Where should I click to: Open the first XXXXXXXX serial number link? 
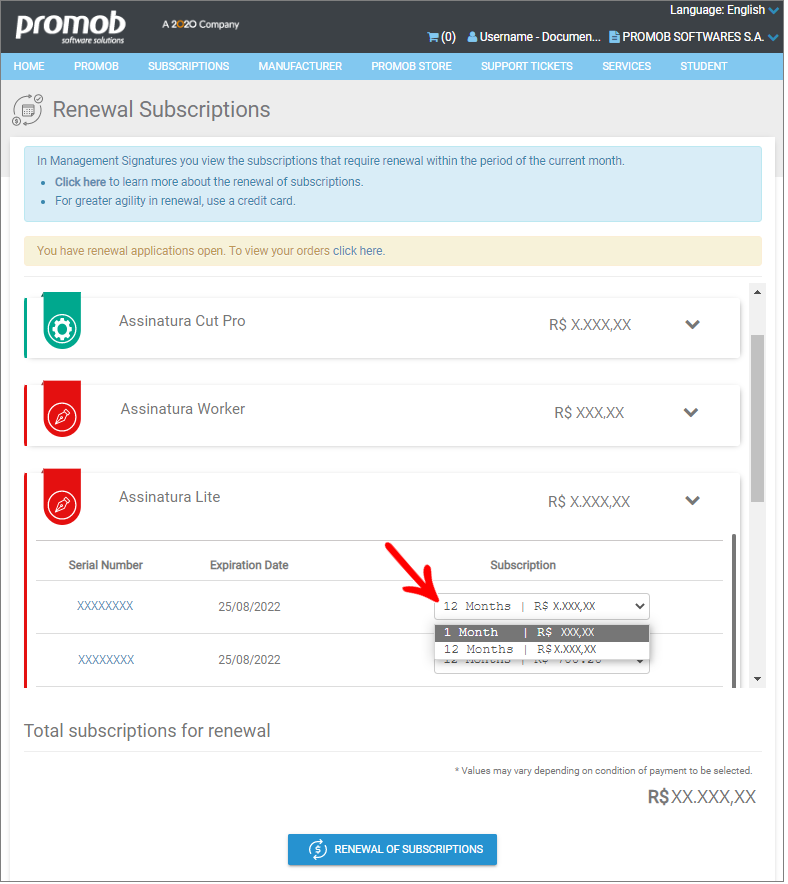[105, 608]
